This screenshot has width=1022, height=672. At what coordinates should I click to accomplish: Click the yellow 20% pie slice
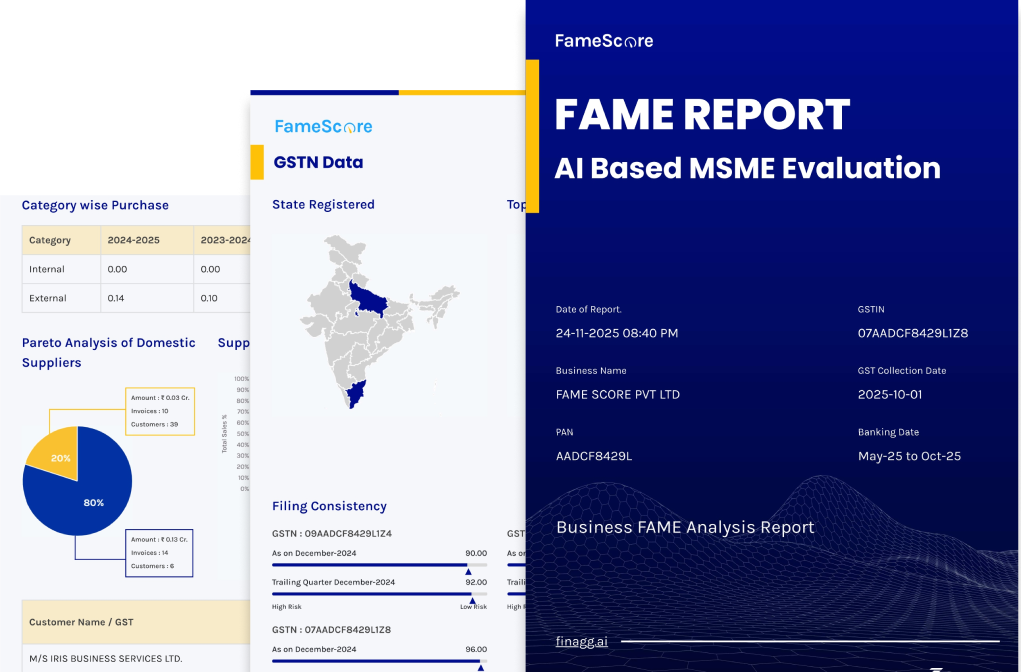(x=57, y=454)
